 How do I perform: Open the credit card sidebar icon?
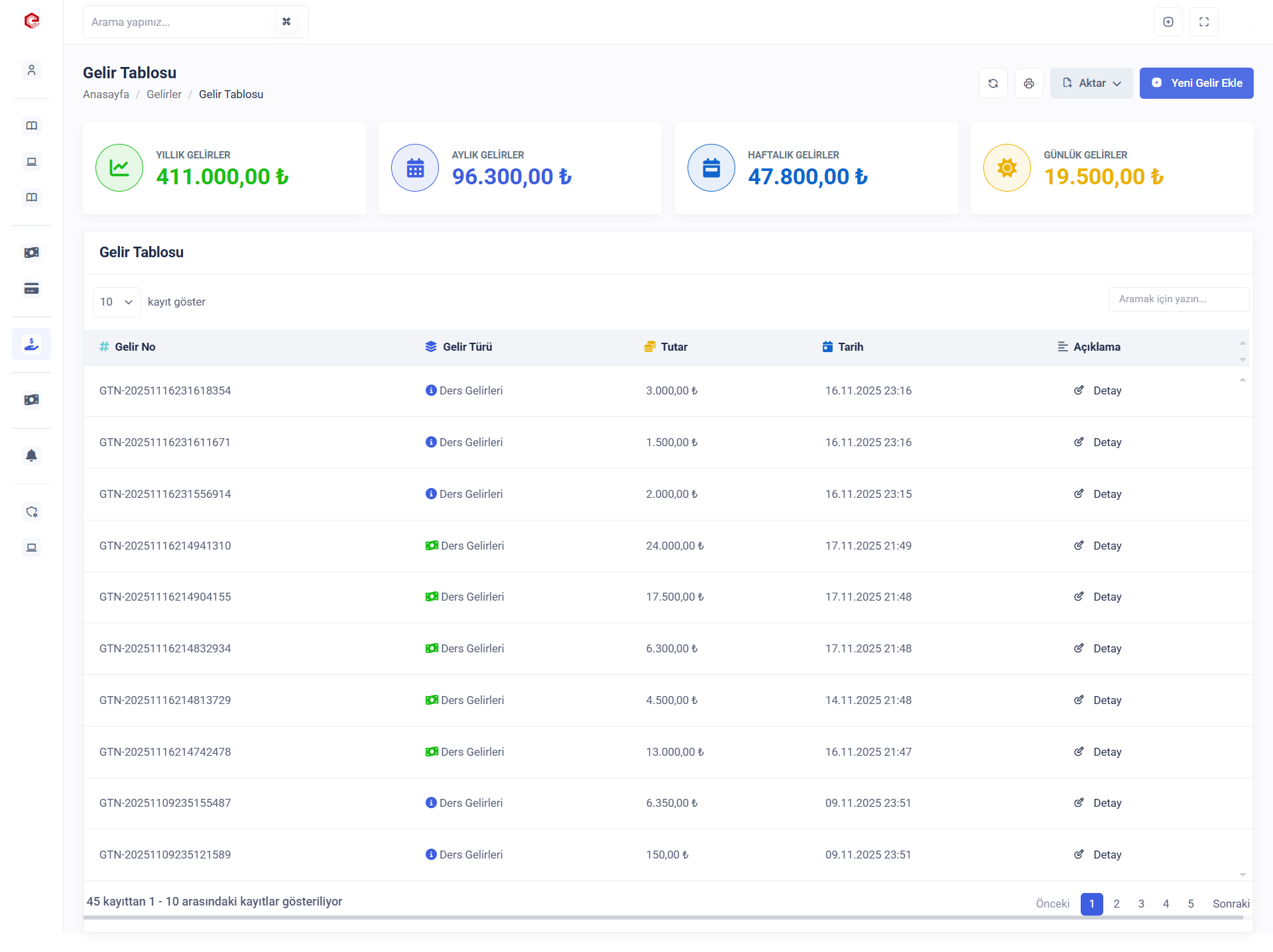(31, 288)
